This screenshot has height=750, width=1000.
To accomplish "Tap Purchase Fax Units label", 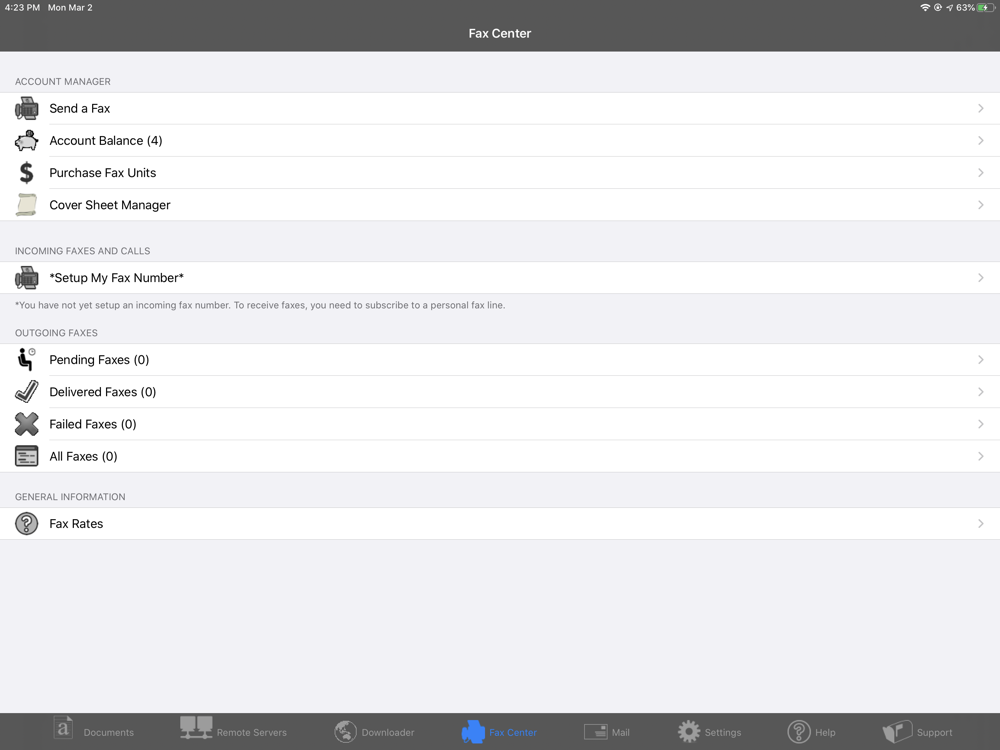I will coord(103,173).
